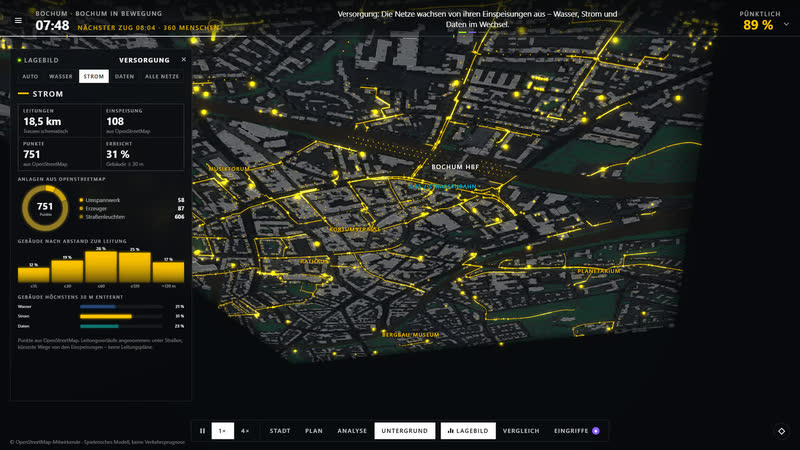The image size is (800, 450).
Task: Click the 26 % histogram bar
Action: [x=101, y=266]
